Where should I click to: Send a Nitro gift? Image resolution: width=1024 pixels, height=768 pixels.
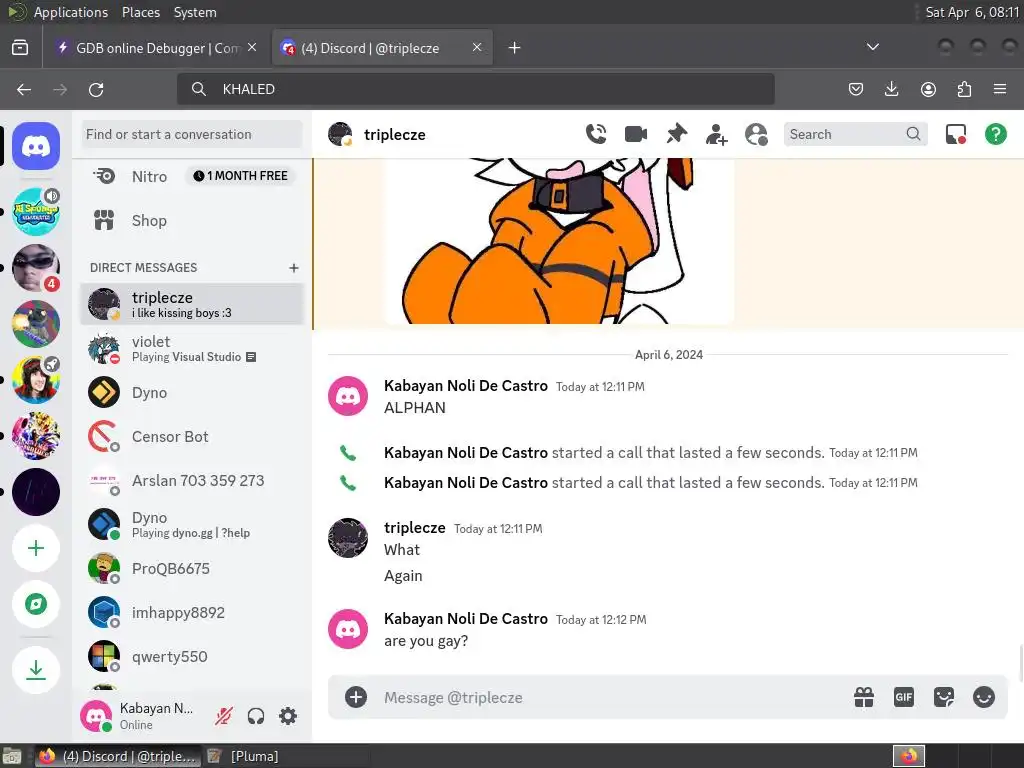[x=864, y=697]
